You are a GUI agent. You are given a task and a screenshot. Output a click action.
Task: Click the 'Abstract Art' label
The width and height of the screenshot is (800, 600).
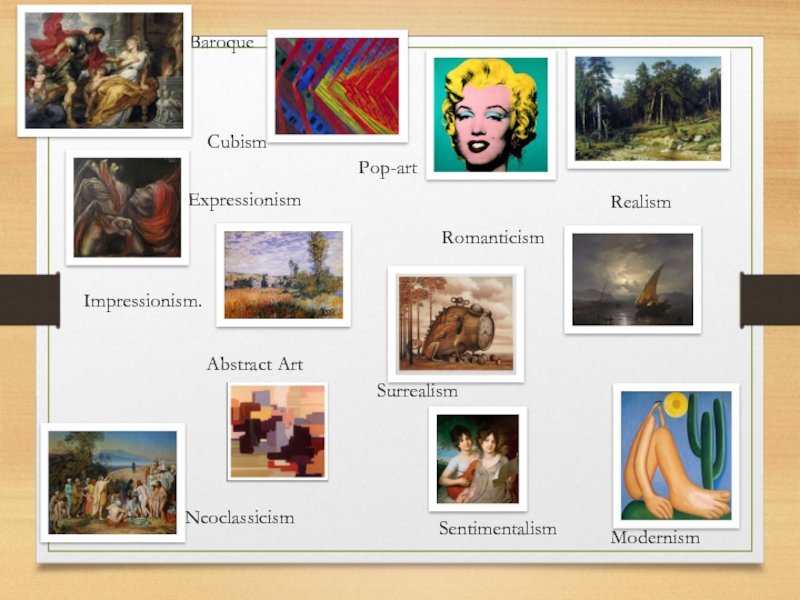coord(255,364)
